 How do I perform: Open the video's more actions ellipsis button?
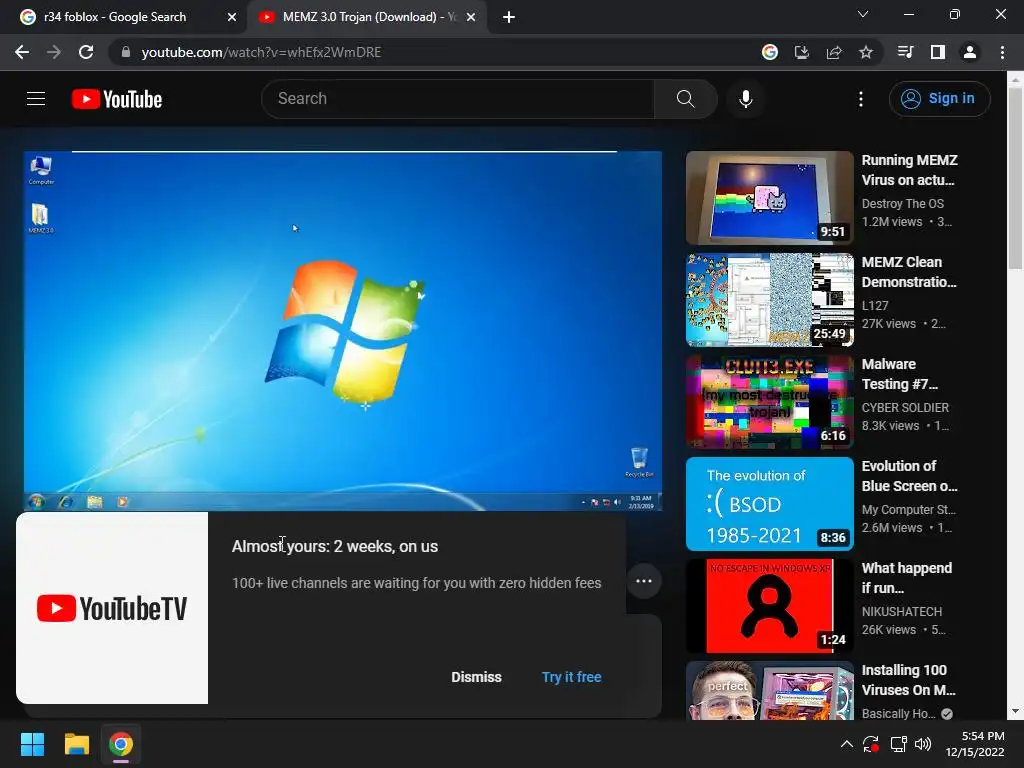[644, 581]
